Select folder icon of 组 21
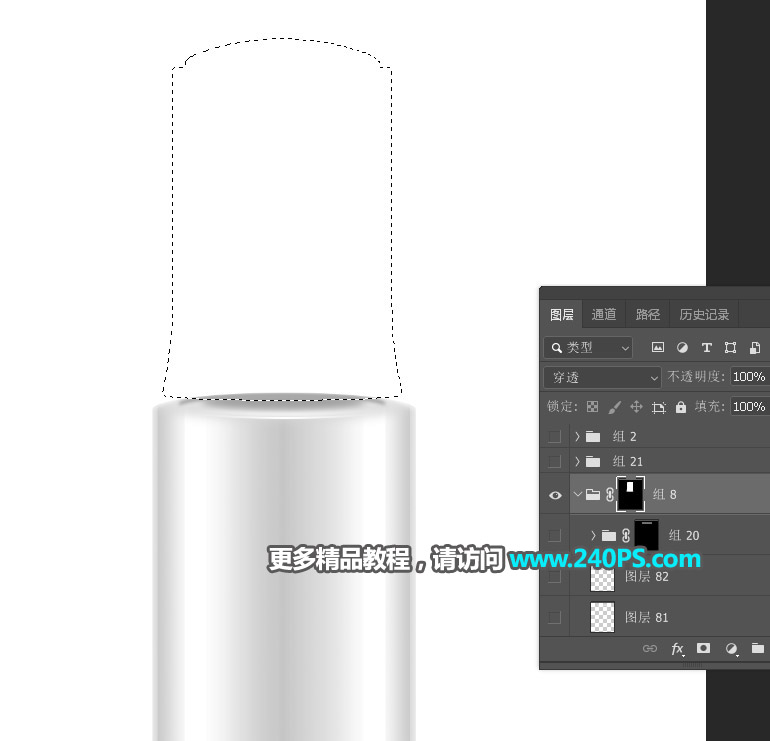This screenshot has width=770, height=741. tap(593, 461)
